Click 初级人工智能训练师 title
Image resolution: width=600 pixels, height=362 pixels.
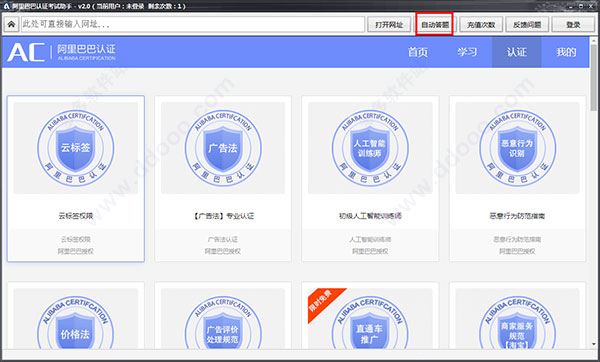coord(370,216)
